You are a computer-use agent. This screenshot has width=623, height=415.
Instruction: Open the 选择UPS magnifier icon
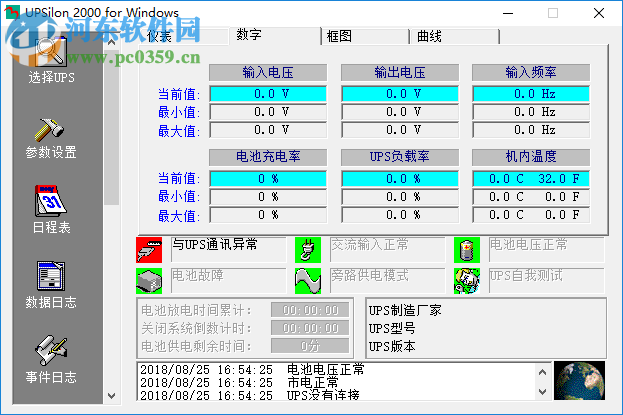[x=50, y=52]
